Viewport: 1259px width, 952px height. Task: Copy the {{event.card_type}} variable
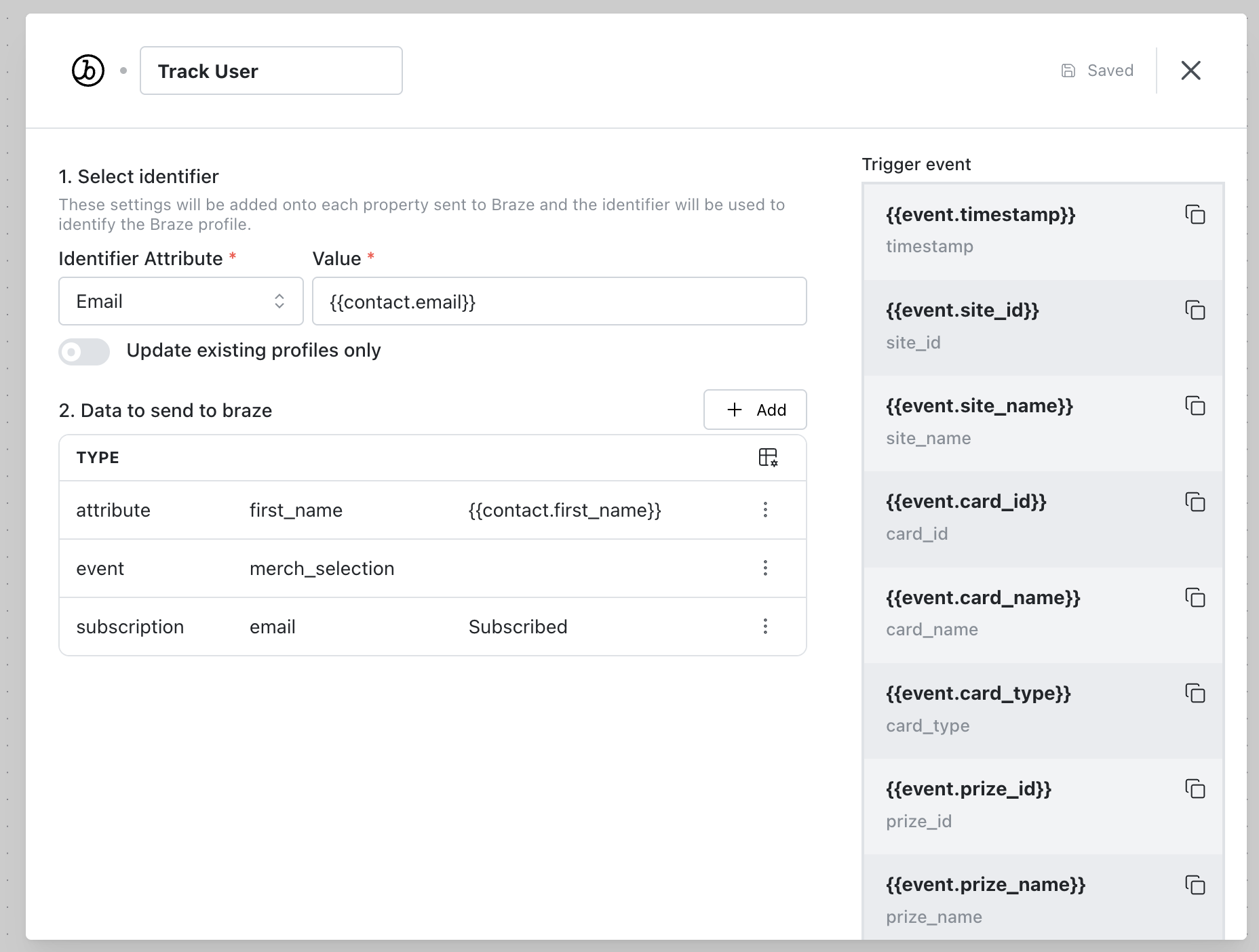1196,693
